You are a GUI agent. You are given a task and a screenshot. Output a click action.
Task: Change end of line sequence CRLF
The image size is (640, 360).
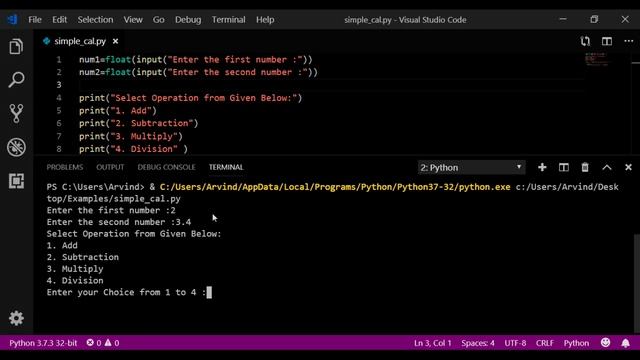pyautogui.click(x=544, y=343)
